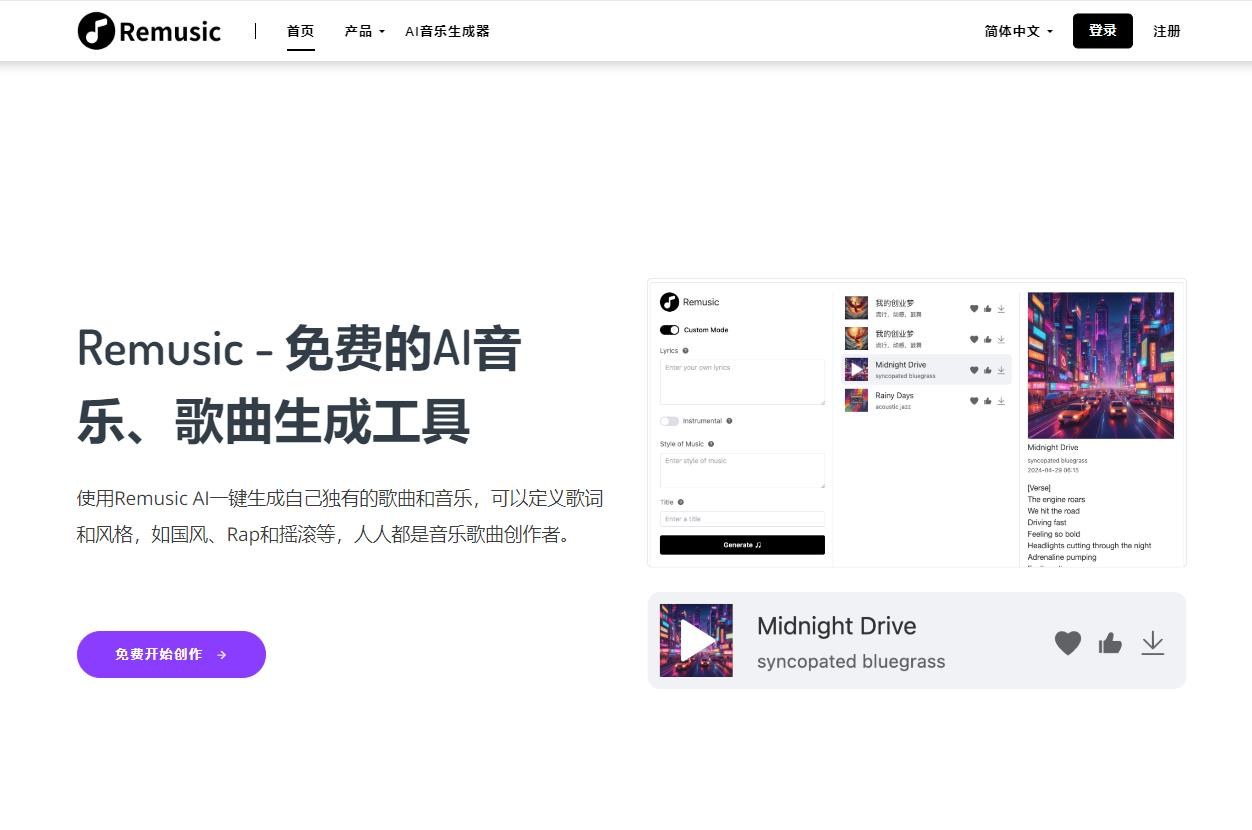Download icon on the Midnight Drive list row

coord(1001,370)
